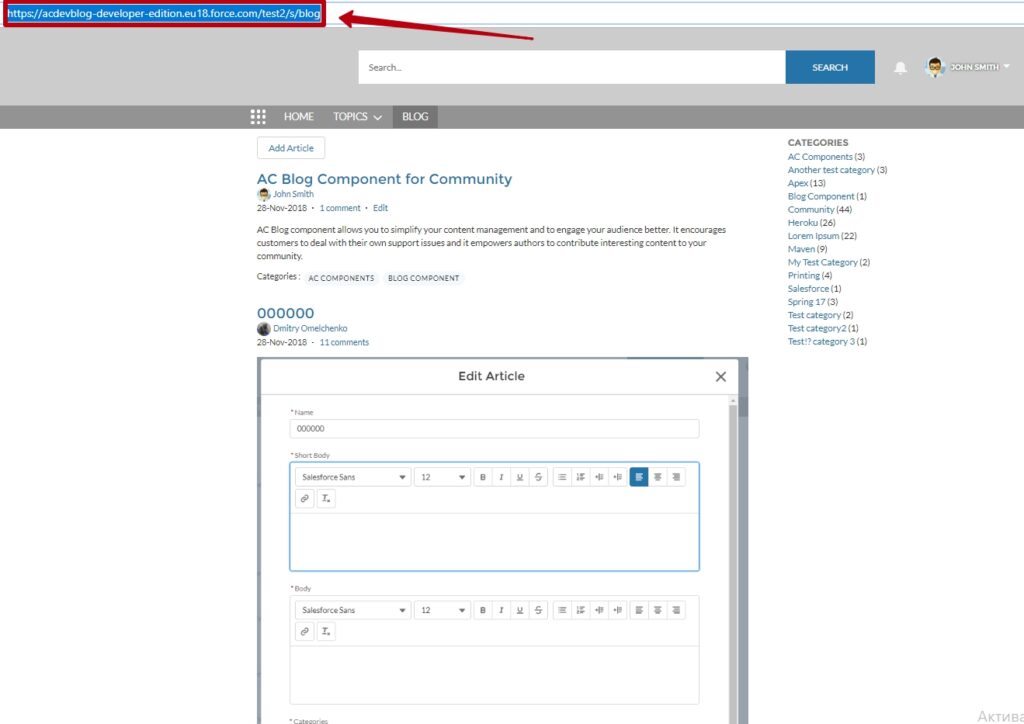1024x724 pixels.
Task: Filter by Salesforce (1) category
Action: click(814, 289)
